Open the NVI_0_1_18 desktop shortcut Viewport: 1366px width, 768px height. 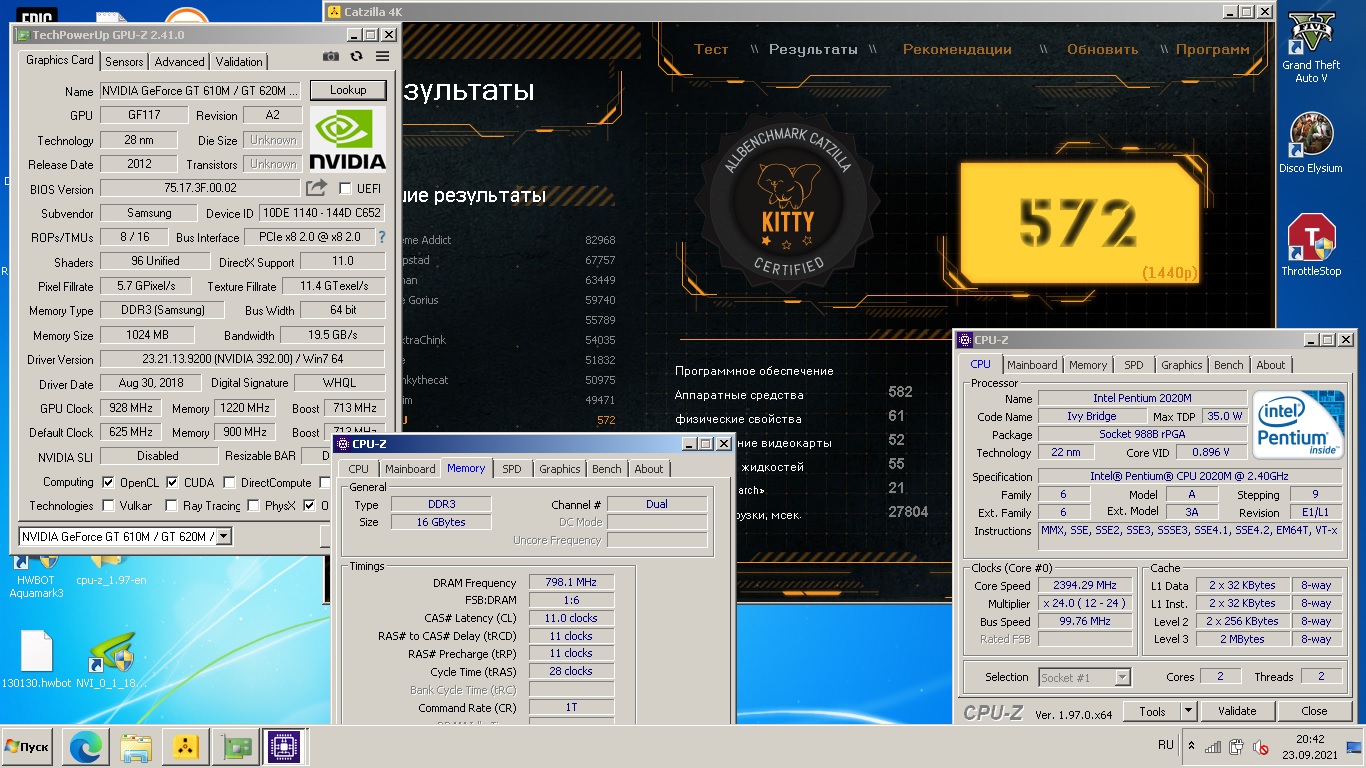111,660
